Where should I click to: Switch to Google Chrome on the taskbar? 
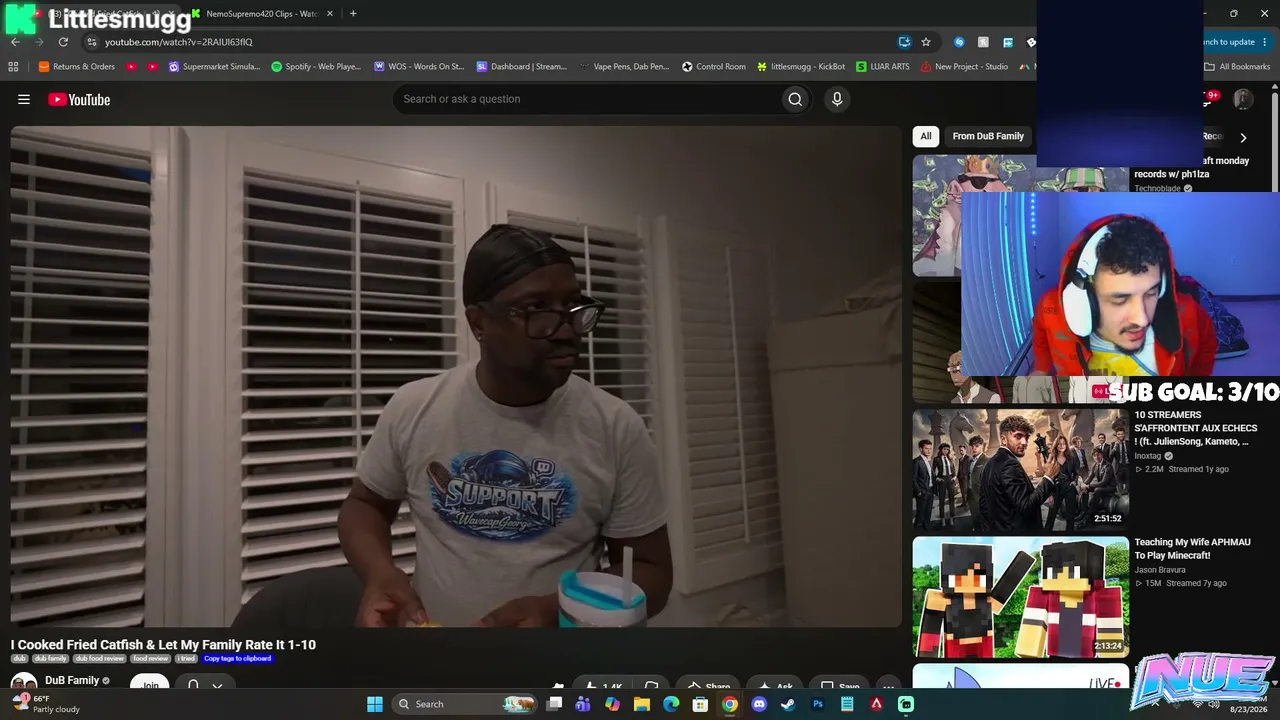(x=730, y=704)
